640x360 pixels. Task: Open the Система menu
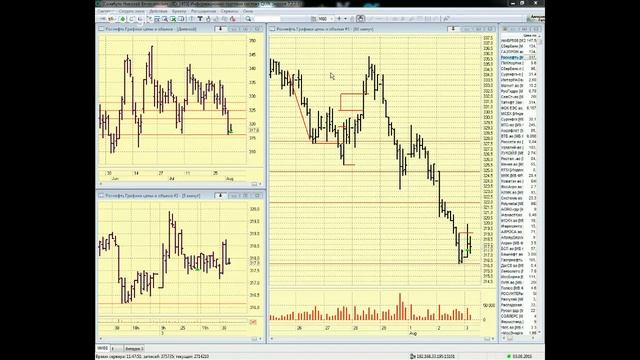(x=104, y=11)
